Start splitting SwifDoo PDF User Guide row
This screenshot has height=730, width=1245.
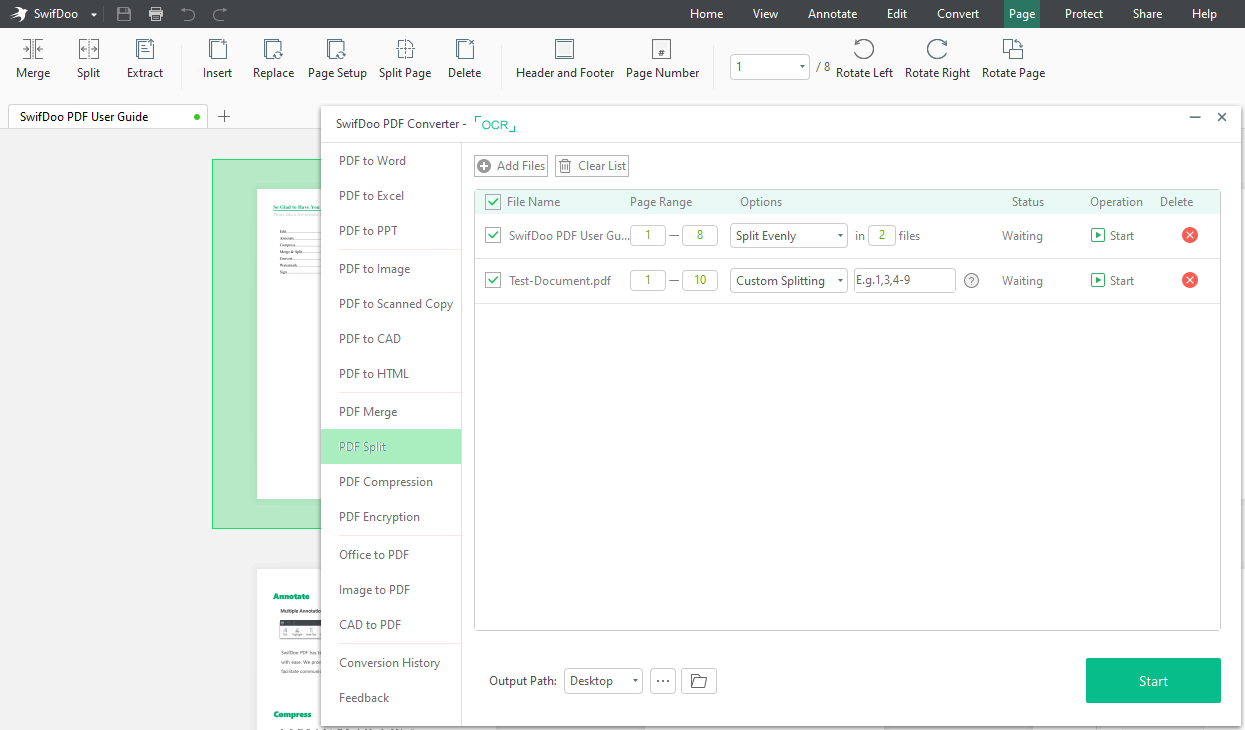pyautogui.click(x=1112, y=236)
